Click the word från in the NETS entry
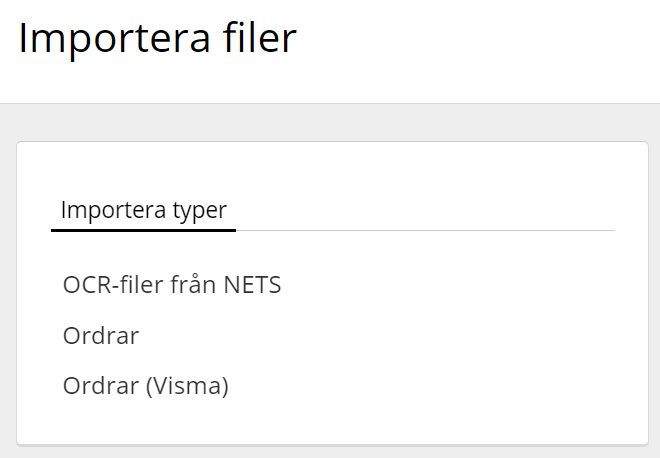This screenshot has height=458, width=660. click(187, 285)
